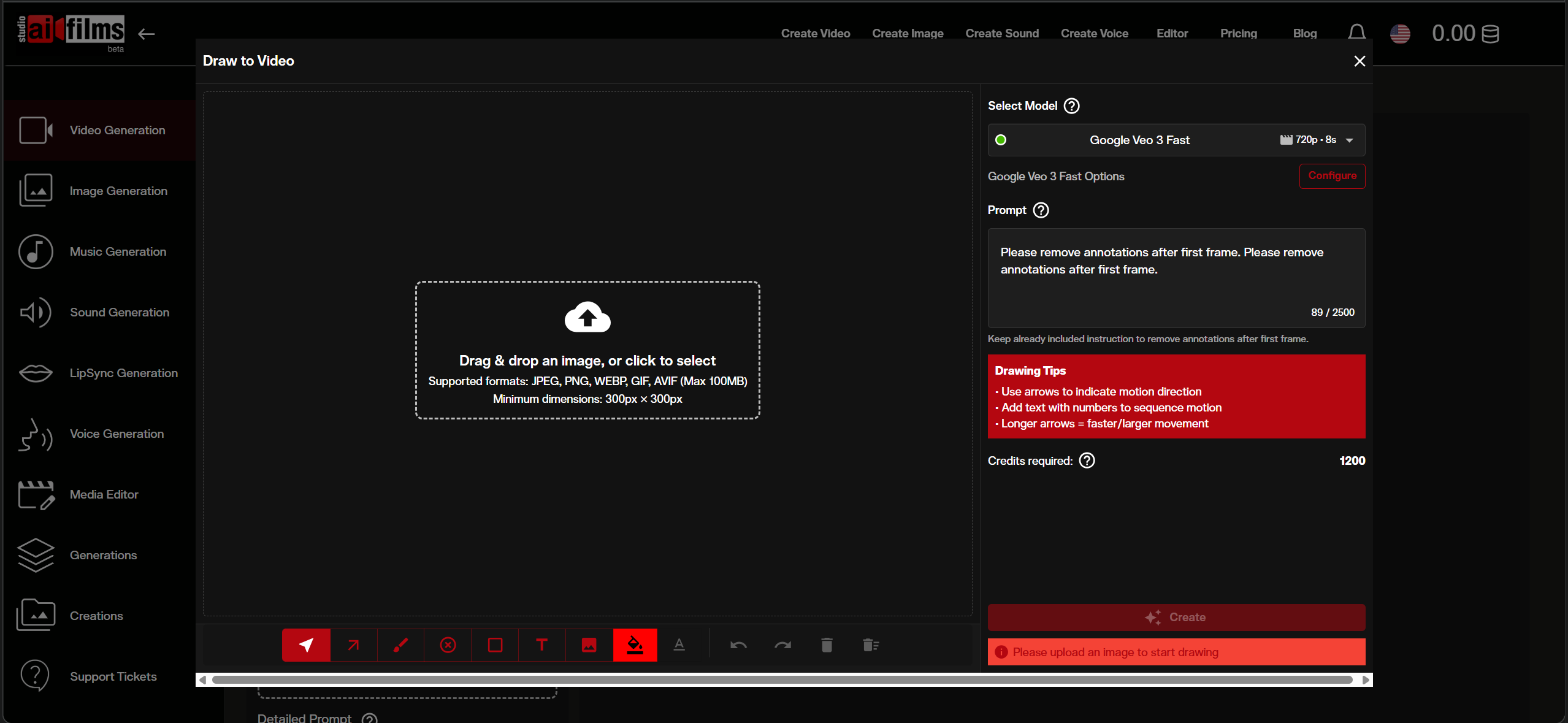Select the brush drawing tool

(x=400, y=645)
